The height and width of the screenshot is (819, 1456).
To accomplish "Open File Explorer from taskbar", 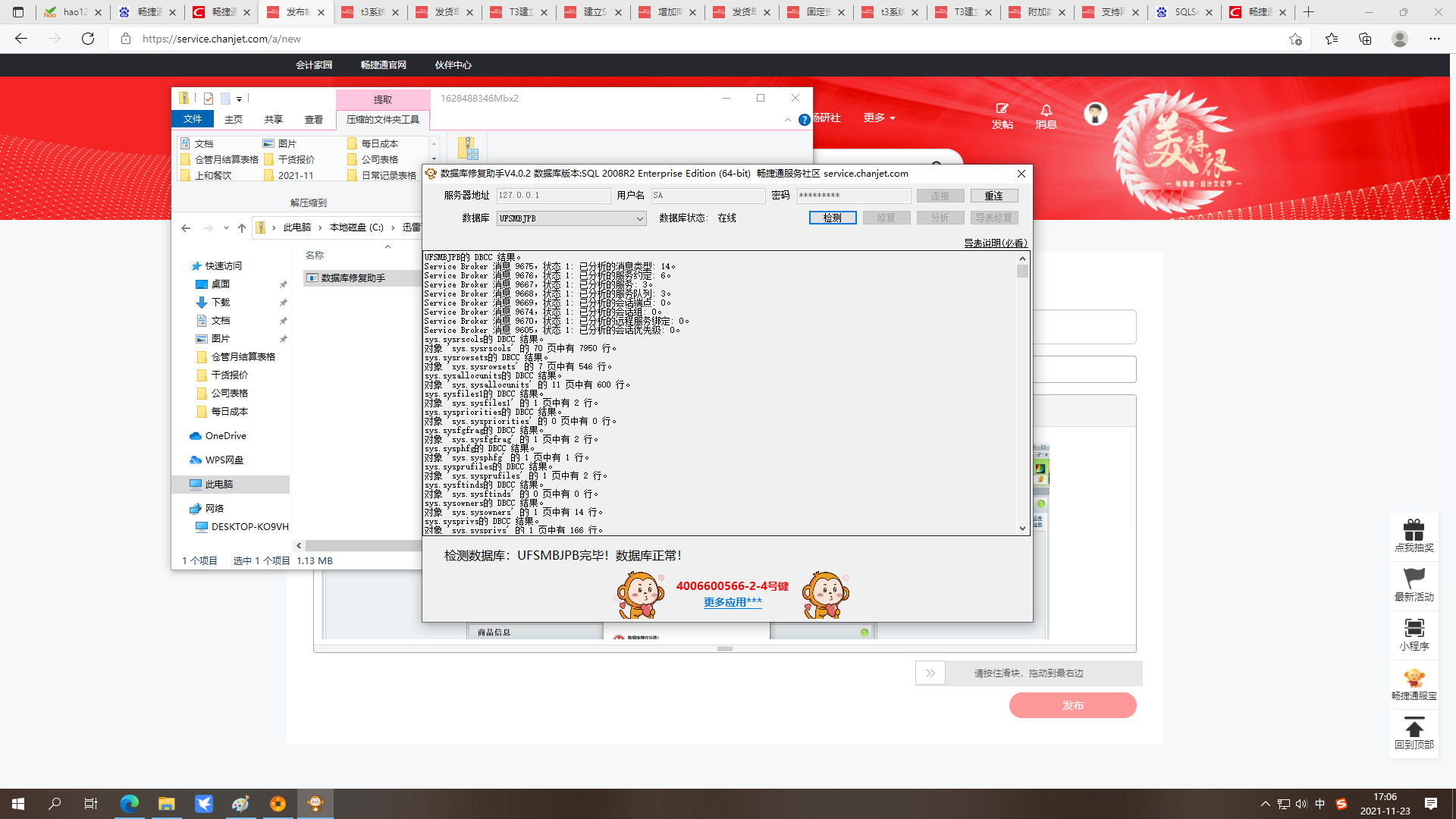I will coord(166,804).
